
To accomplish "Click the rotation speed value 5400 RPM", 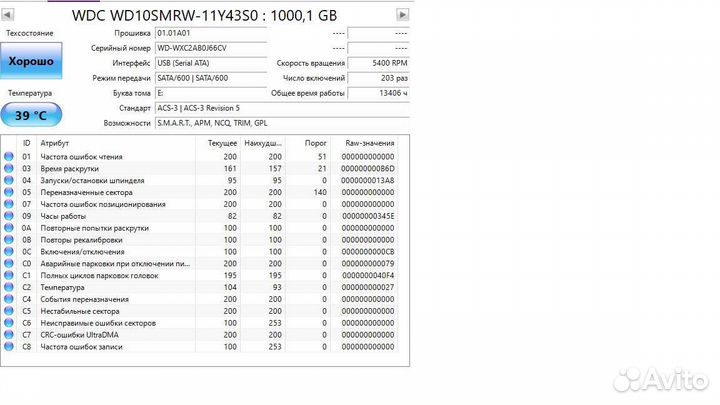I will click(x=378, y=63).
